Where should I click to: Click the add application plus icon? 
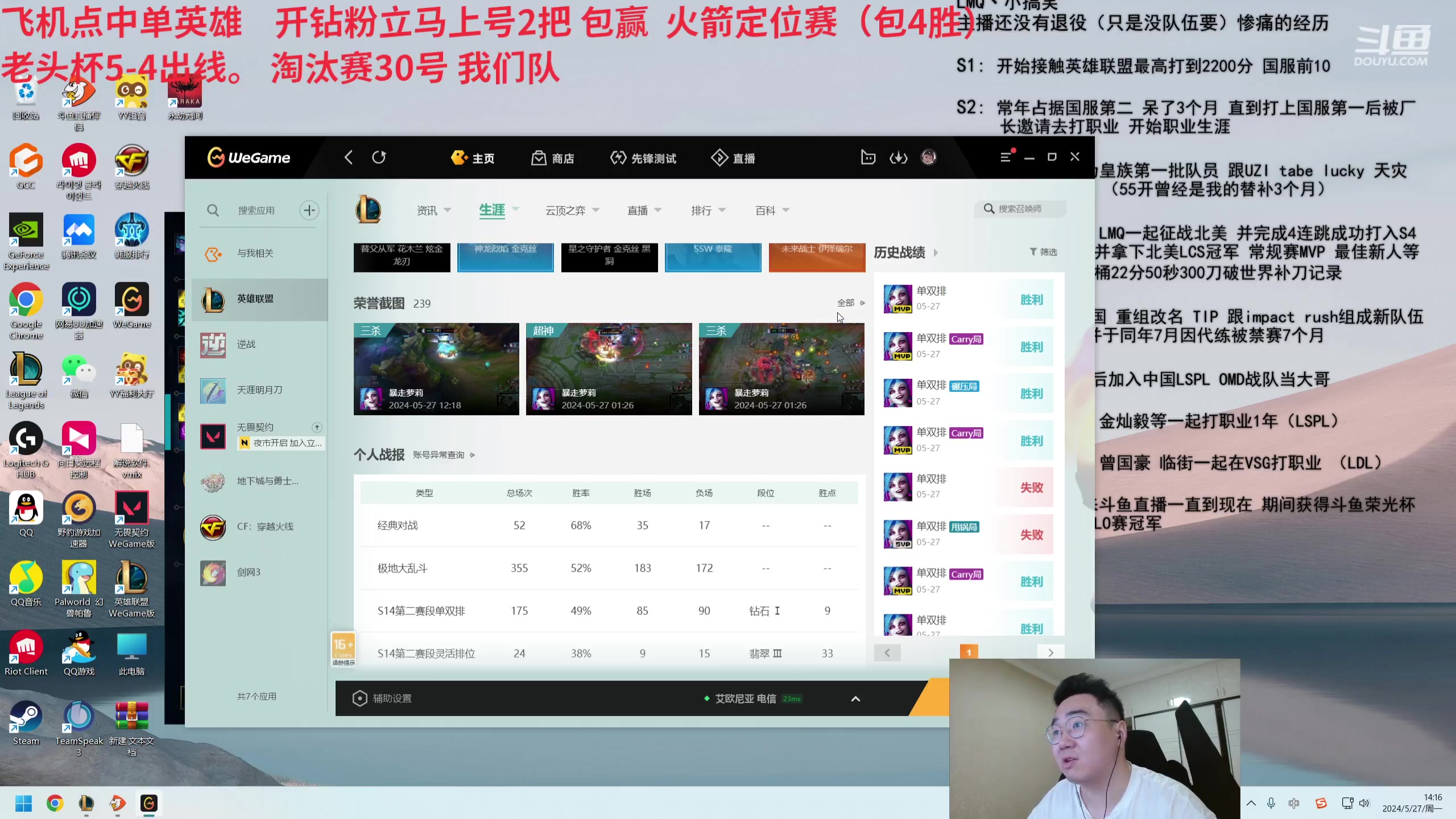point(309,210)
